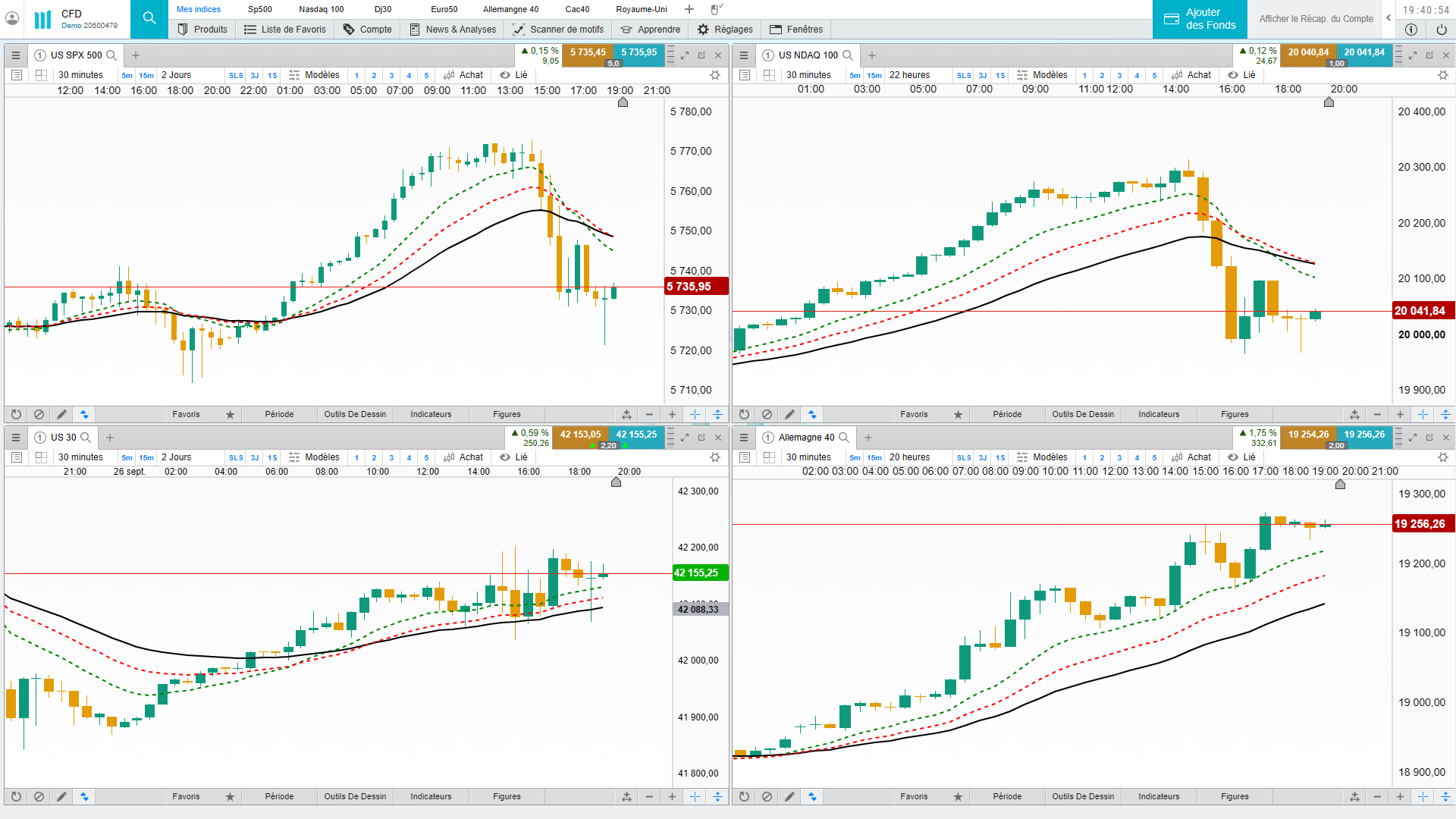Toggle crosshair cursor under US NDAQ 100 chart
This screenshot has height=819, width=1456.
pos(1423,414)
